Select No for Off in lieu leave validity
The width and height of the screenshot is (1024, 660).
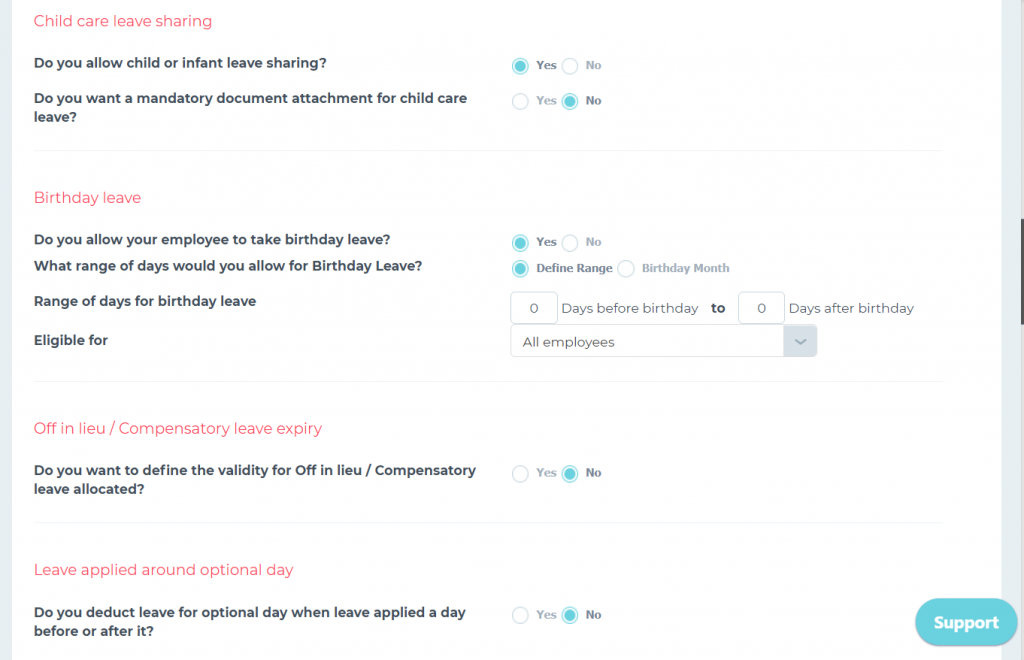click(x=569, y=473)
